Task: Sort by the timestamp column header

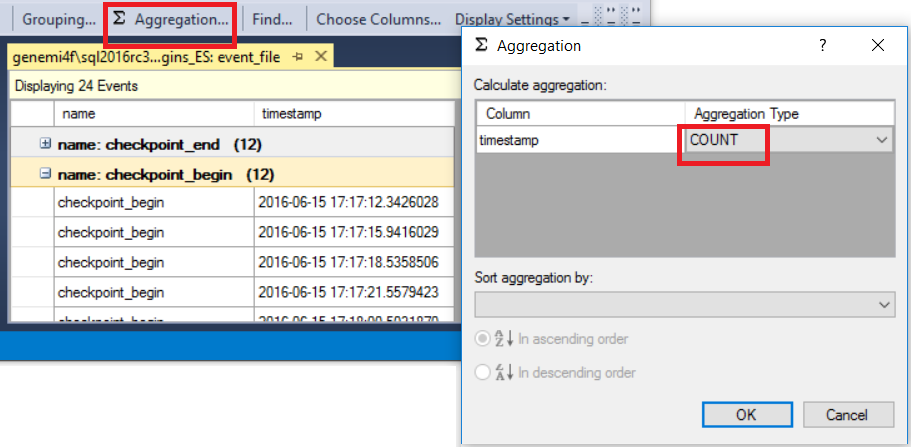Action: click(x=354, y=114)
